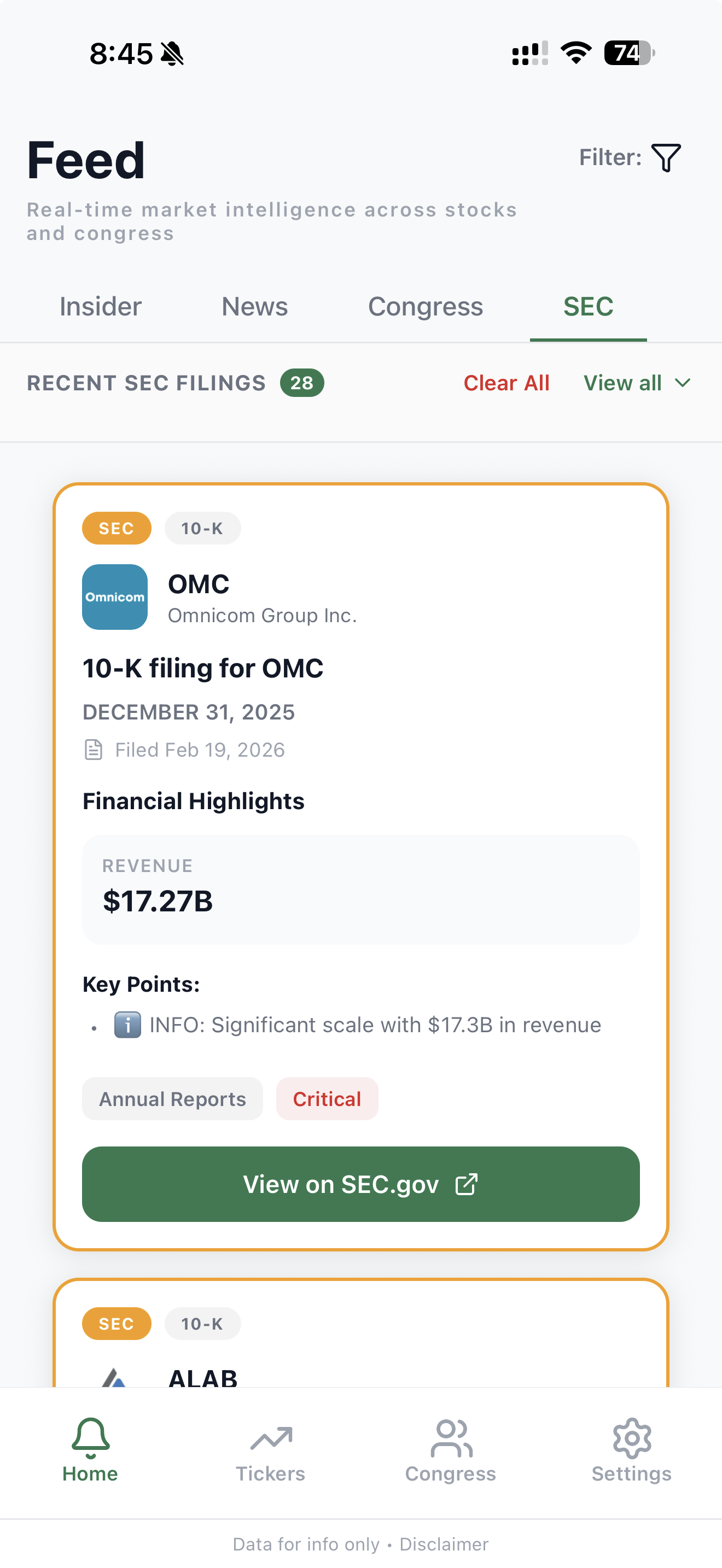Select the Congress feed tab

pyautogui.click(x=425, y=307)
